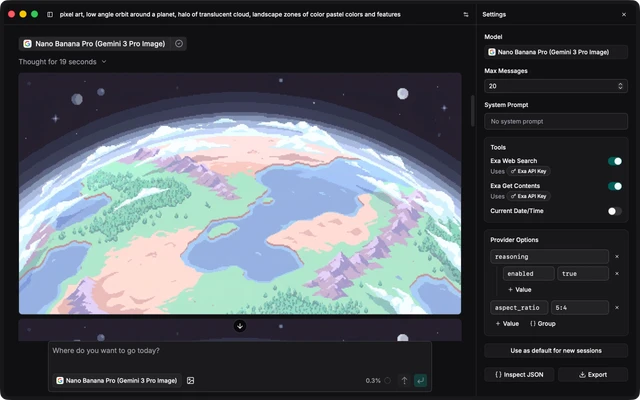
Task: Open the Nano Banana Pro model selector above image
Action: 95,44
